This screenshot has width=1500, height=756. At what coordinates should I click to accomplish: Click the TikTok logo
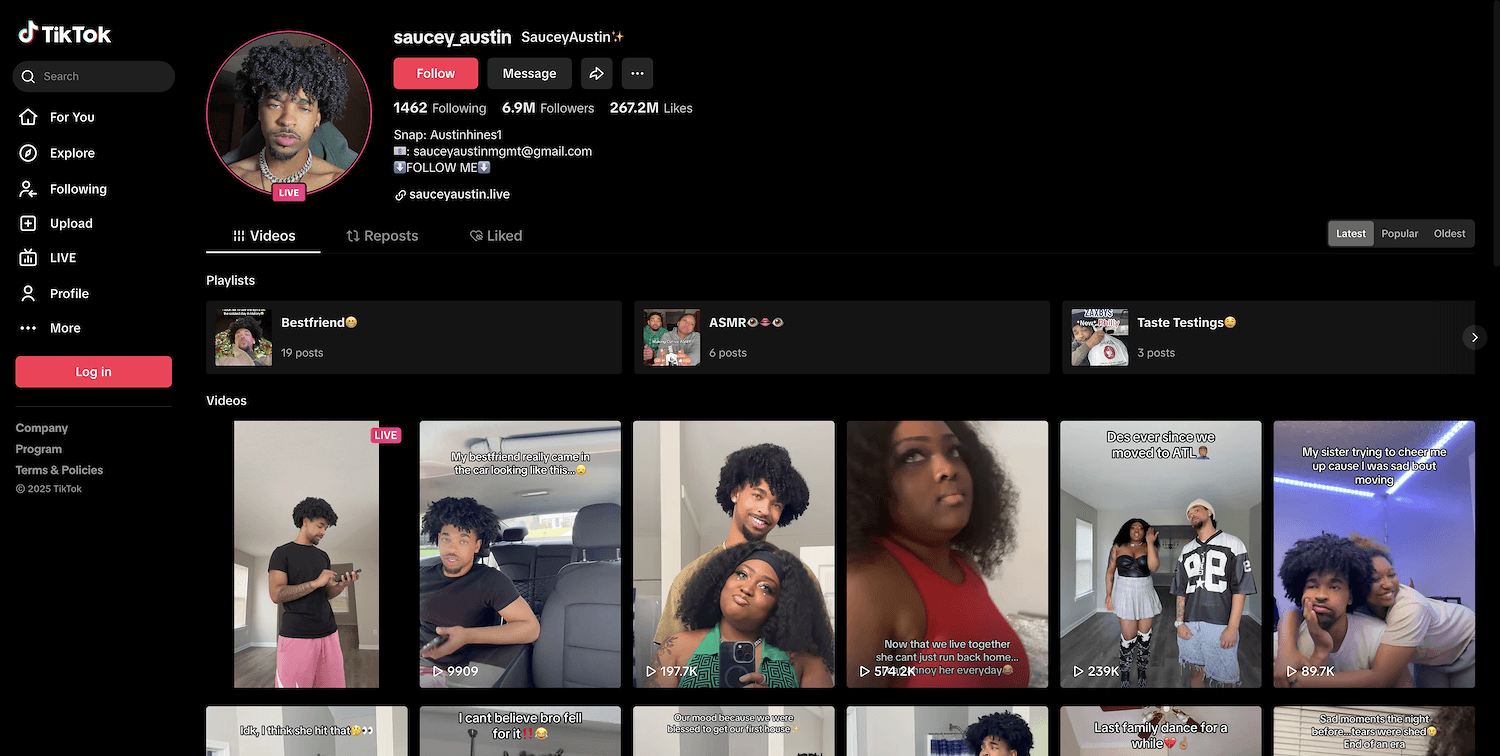tap(65, 33)
